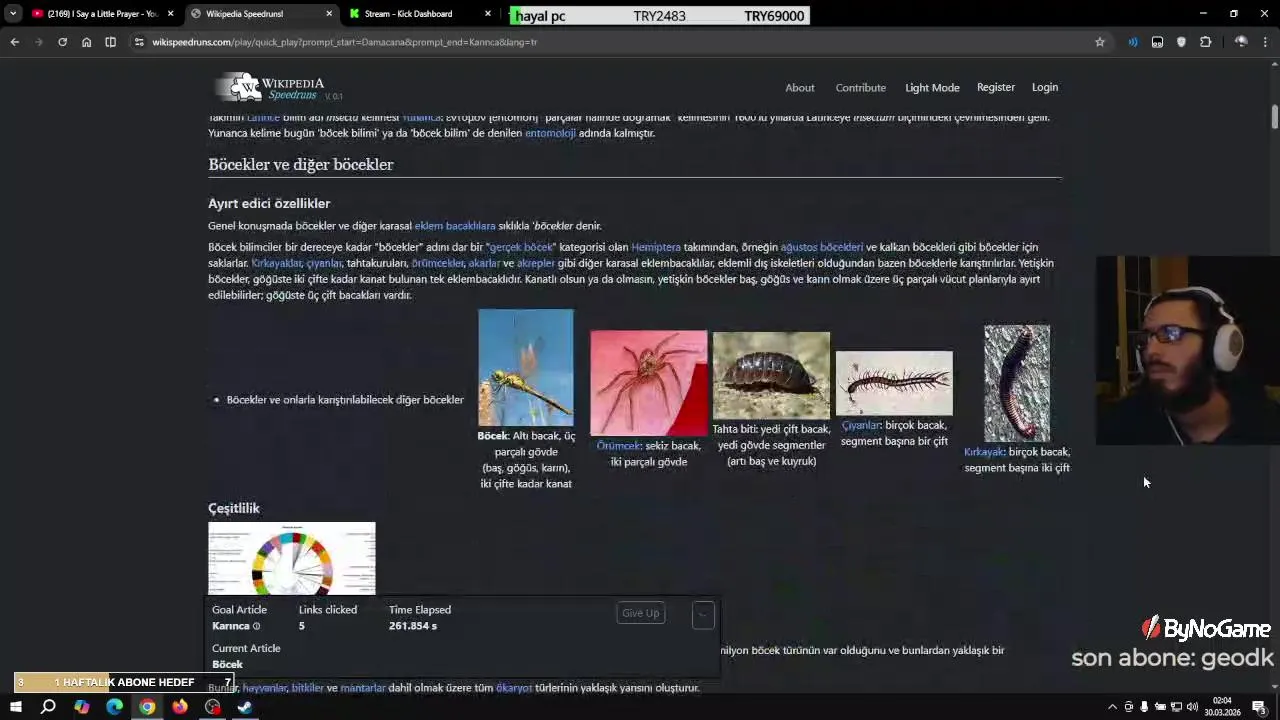Open the Örümcek caption link
Image resolution: width=1280 pixels, height=720 pixels.
pos(618,446)
